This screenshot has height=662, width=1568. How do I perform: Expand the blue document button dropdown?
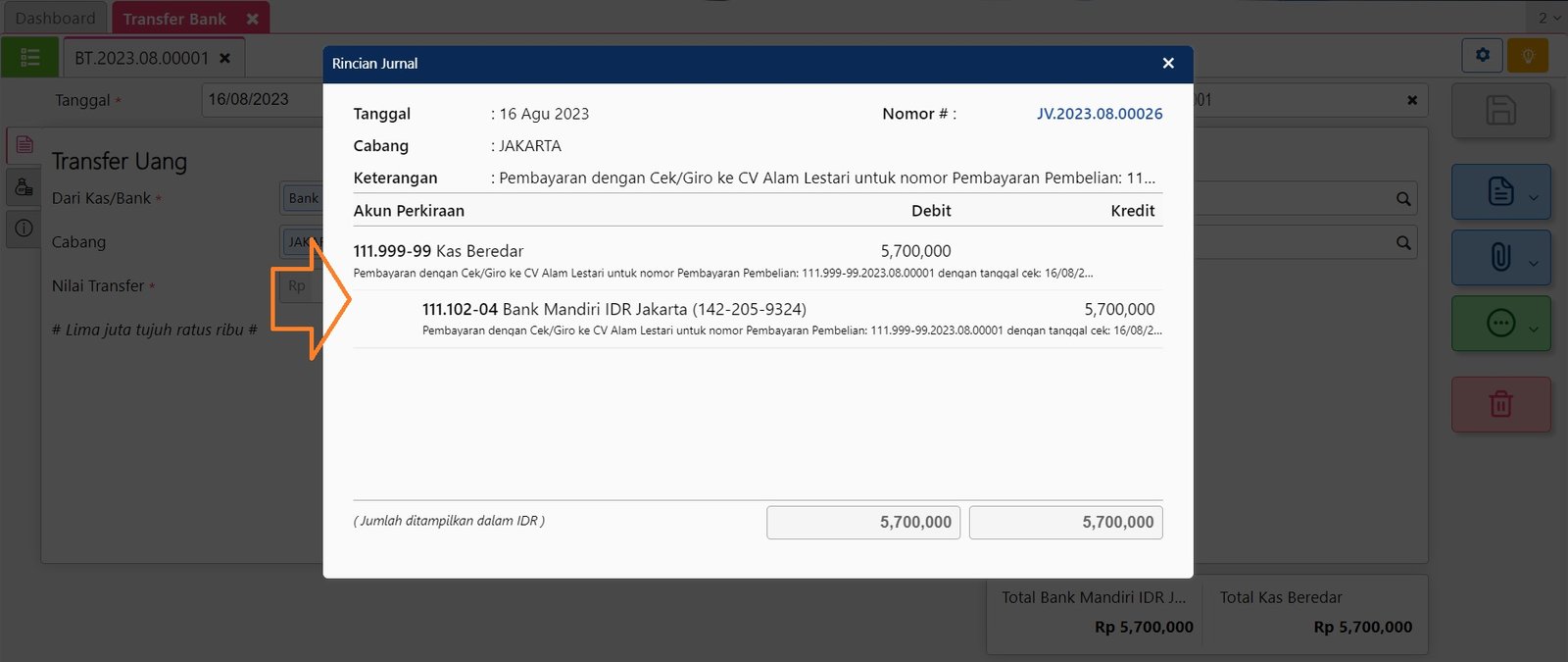coord(1533,198)
